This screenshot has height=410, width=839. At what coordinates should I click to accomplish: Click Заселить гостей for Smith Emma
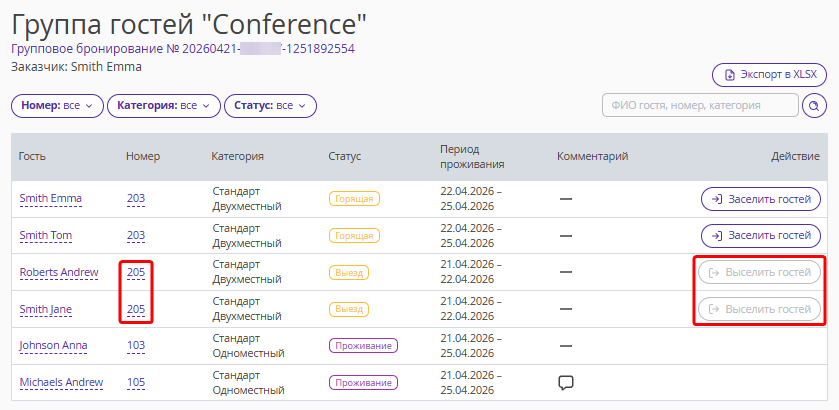761,199
